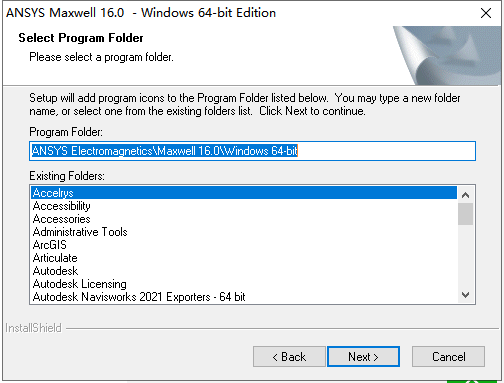Cancel the installation
Image resolution: width=504 pixels, height=383 pixels.
click(x=448, y=356)
